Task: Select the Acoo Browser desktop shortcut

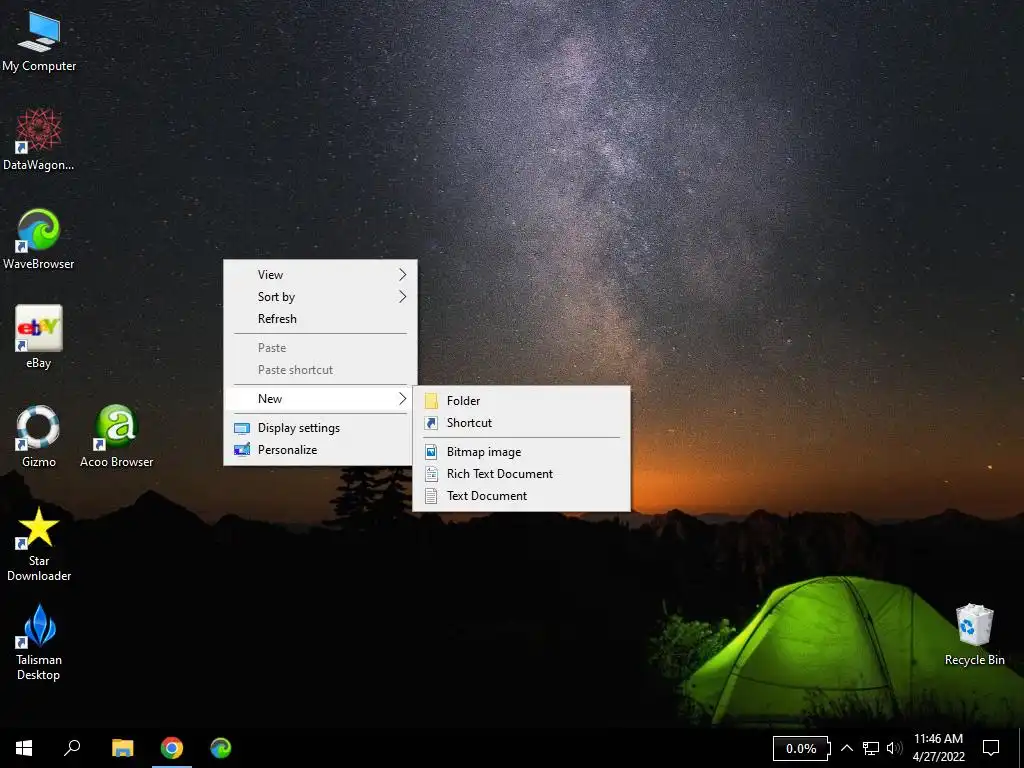Action: point(116,436)
